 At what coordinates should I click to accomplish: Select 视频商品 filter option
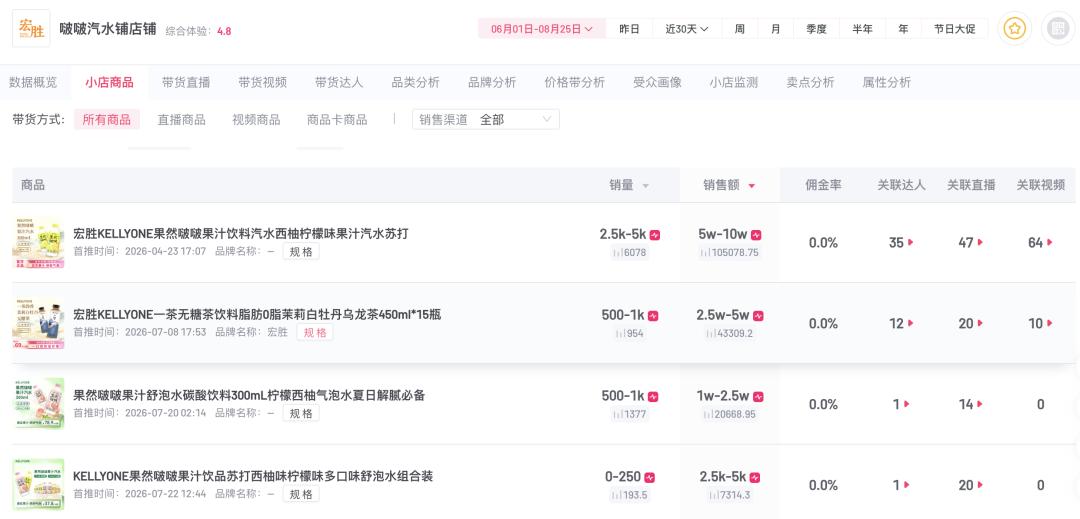tap(256, 120)
